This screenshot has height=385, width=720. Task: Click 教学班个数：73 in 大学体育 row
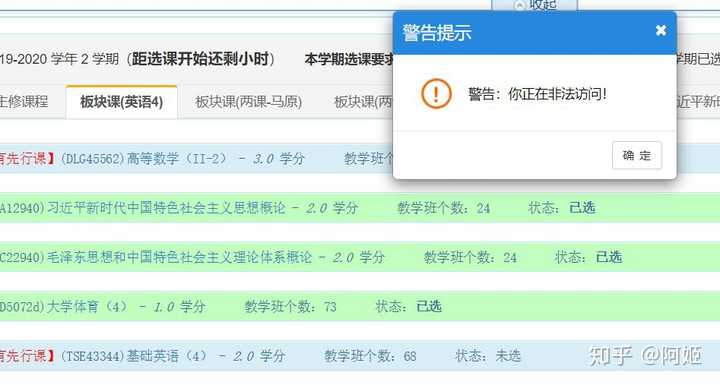point(291,306)
